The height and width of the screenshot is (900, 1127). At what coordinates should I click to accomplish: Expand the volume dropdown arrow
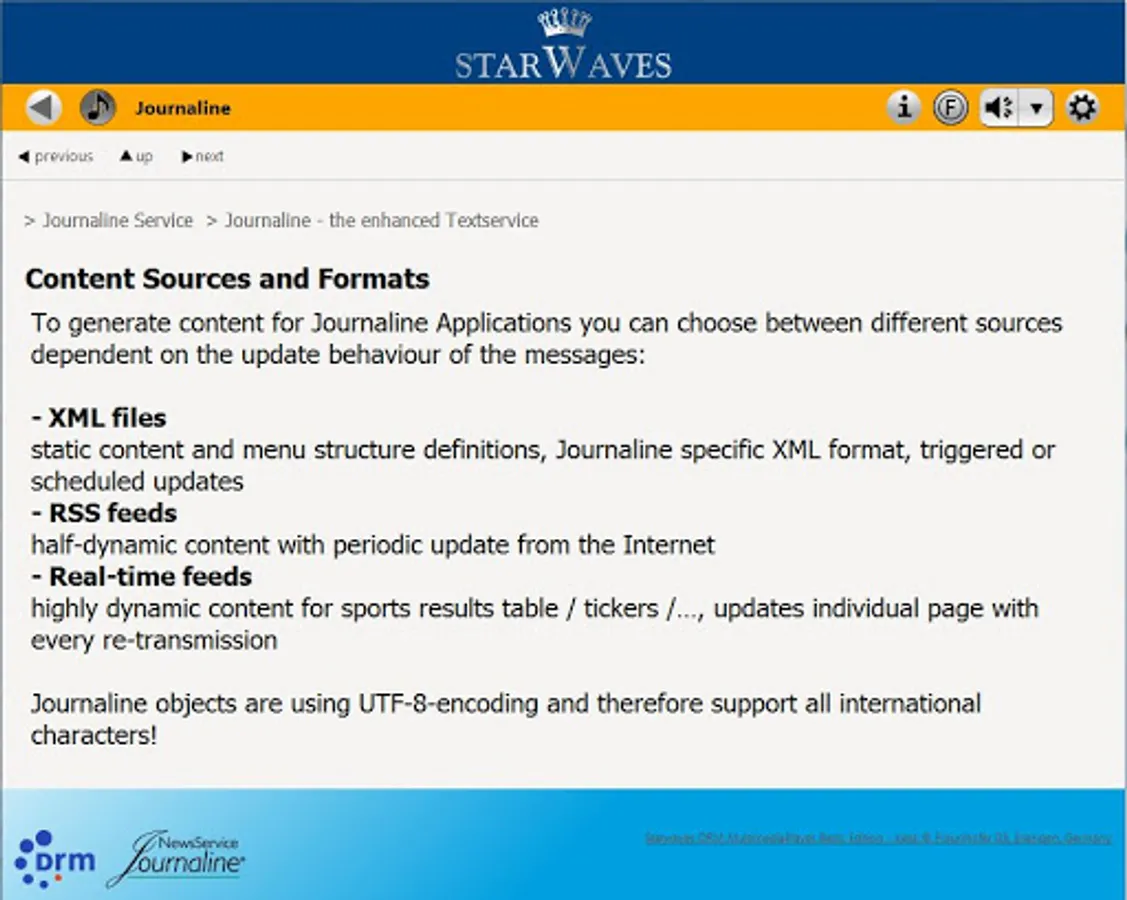click(1036, 108)
